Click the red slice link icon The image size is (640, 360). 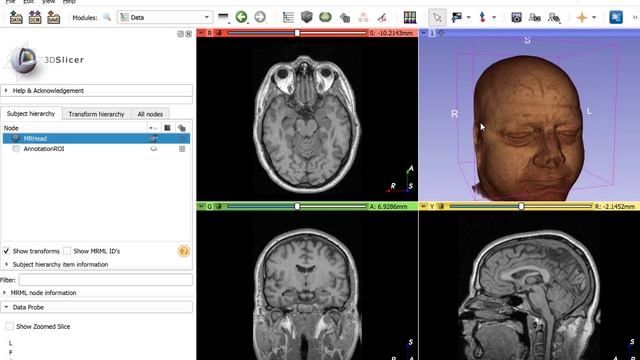click(218, 33)
